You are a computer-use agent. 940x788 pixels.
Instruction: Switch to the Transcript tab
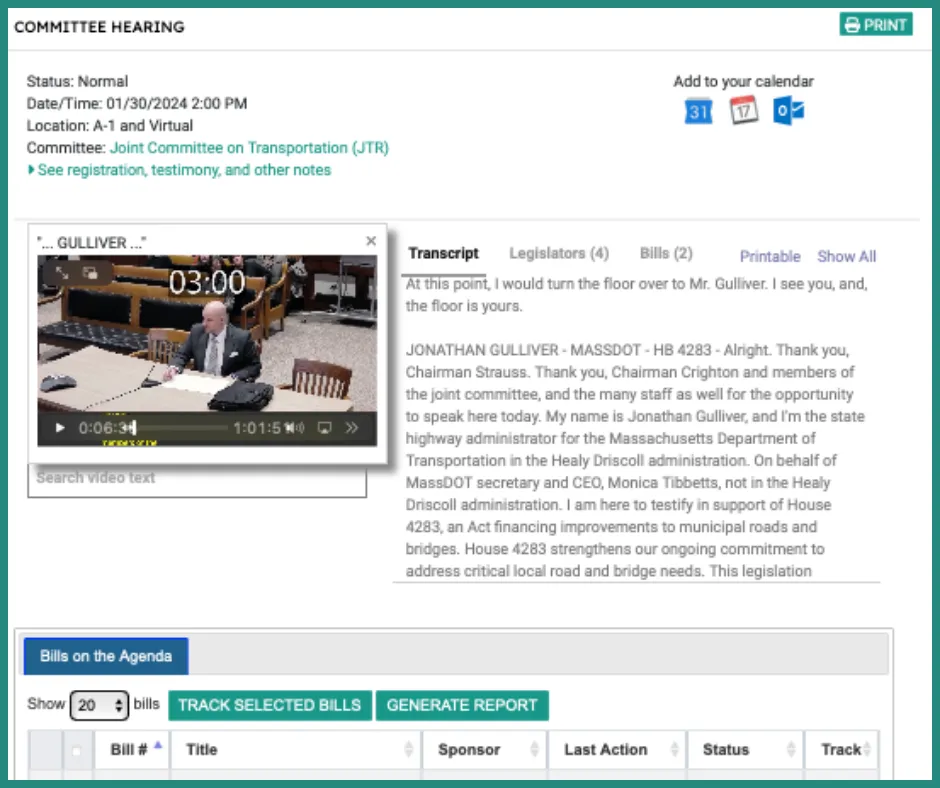(x=444, y=254)
